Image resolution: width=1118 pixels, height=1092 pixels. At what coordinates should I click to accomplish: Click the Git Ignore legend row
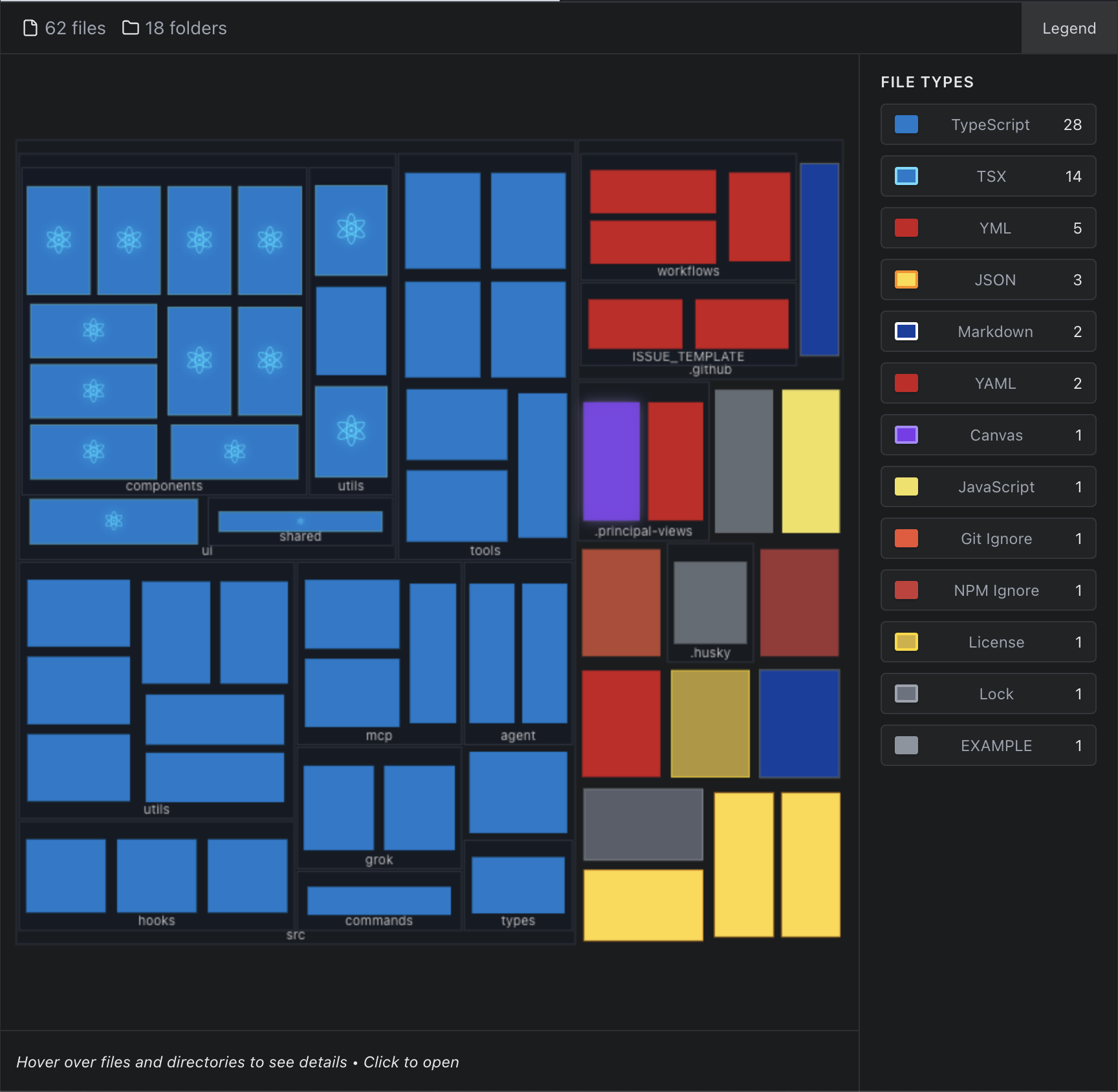pos(988,539)
